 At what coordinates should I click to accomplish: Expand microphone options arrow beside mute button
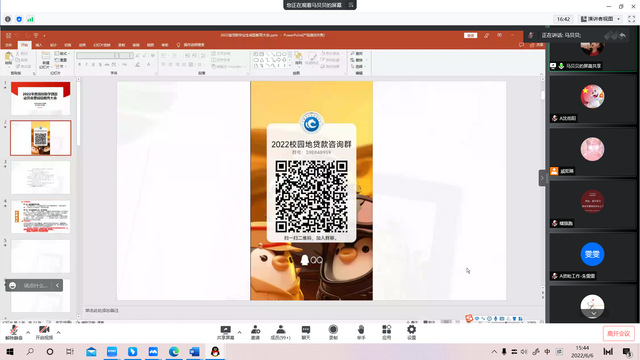(28, 332)
